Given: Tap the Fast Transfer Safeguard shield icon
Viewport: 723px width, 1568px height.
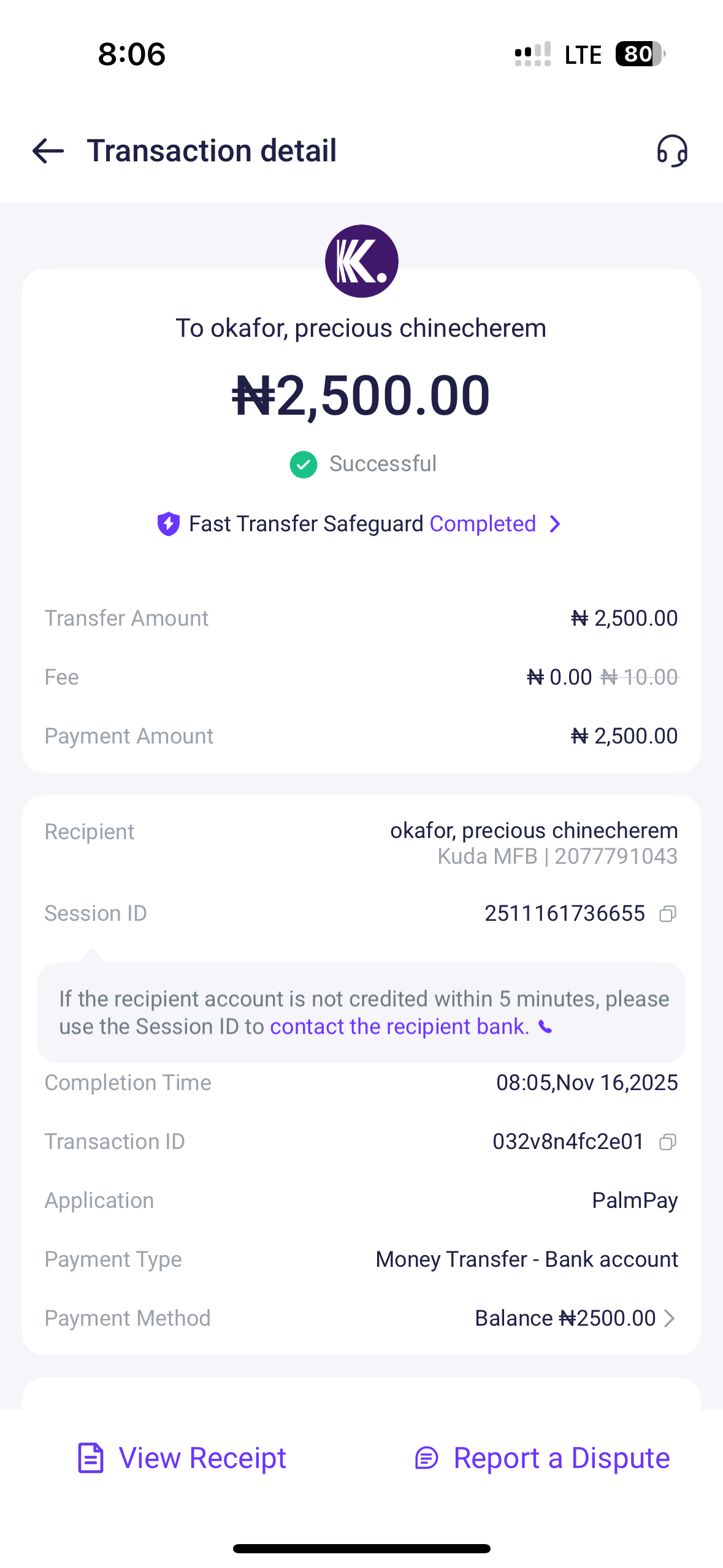Looking at the screenshot, I should click(x=169, y=524).
